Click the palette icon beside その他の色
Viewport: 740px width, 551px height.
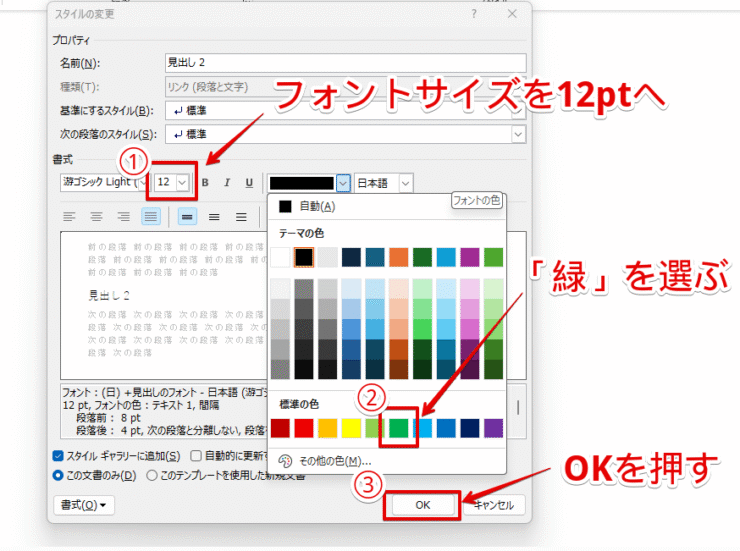285,461
